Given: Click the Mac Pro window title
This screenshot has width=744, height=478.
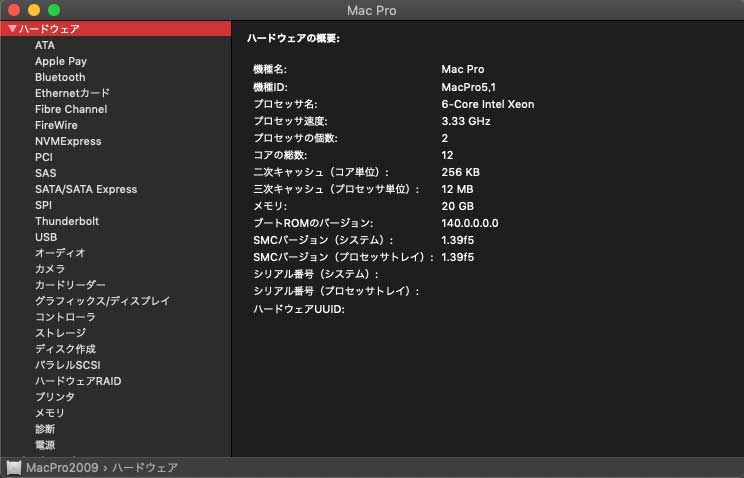Looking at the screenshot, I should pyautogui.click(x=372, y=10).
